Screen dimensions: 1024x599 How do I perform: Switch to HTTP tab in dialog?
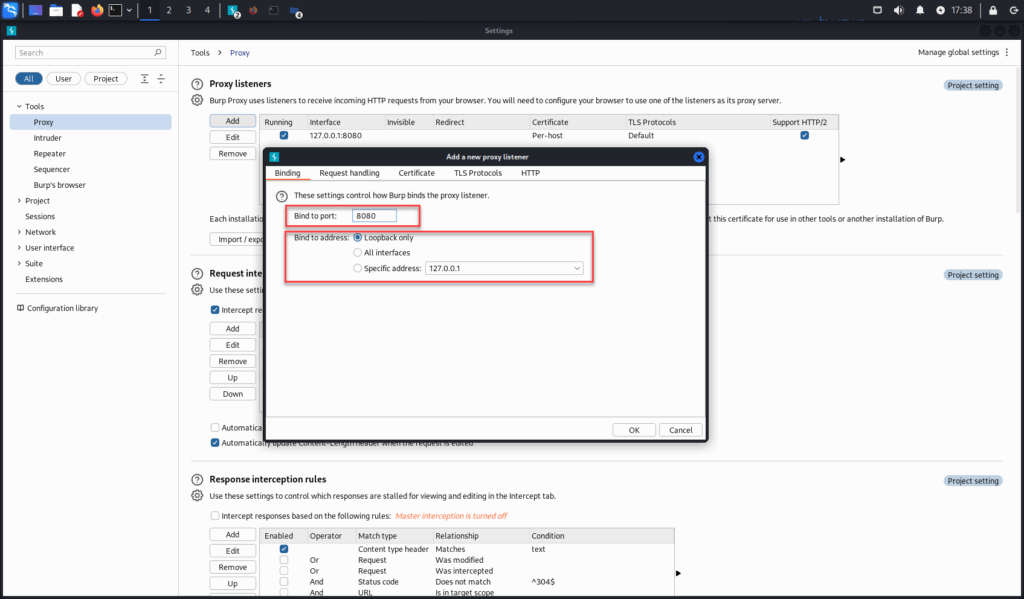tap(530, 173)
